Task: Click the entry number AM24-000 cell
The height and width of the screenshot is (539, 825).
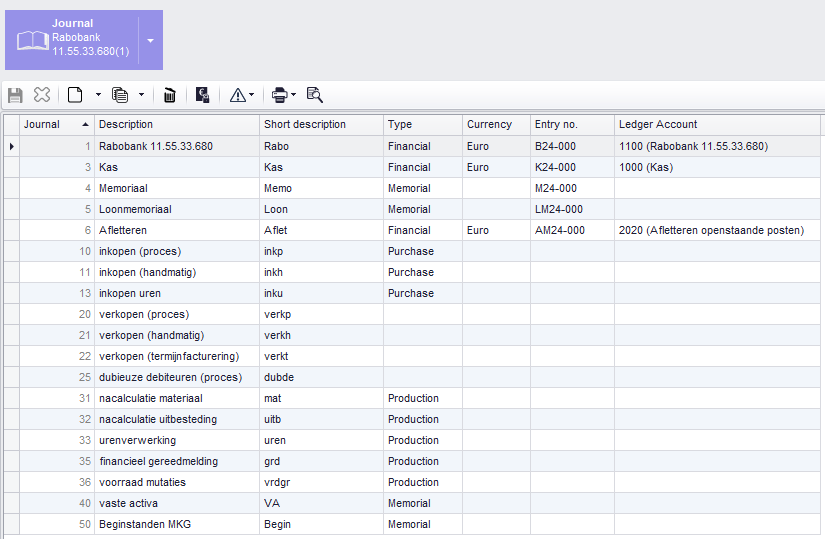Action: tap(572, 231)
